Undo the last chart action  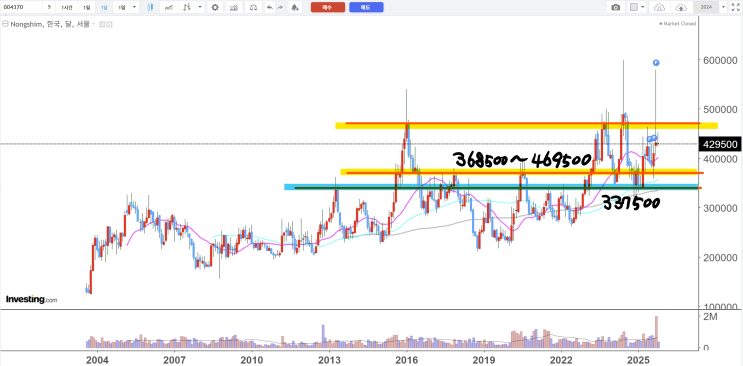click(x=270, y=7)
